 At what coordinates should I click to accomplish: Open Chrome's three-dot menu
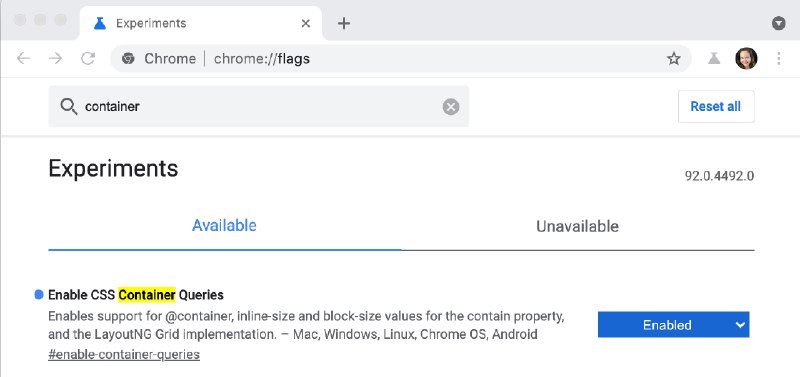[x=779, y=59]
